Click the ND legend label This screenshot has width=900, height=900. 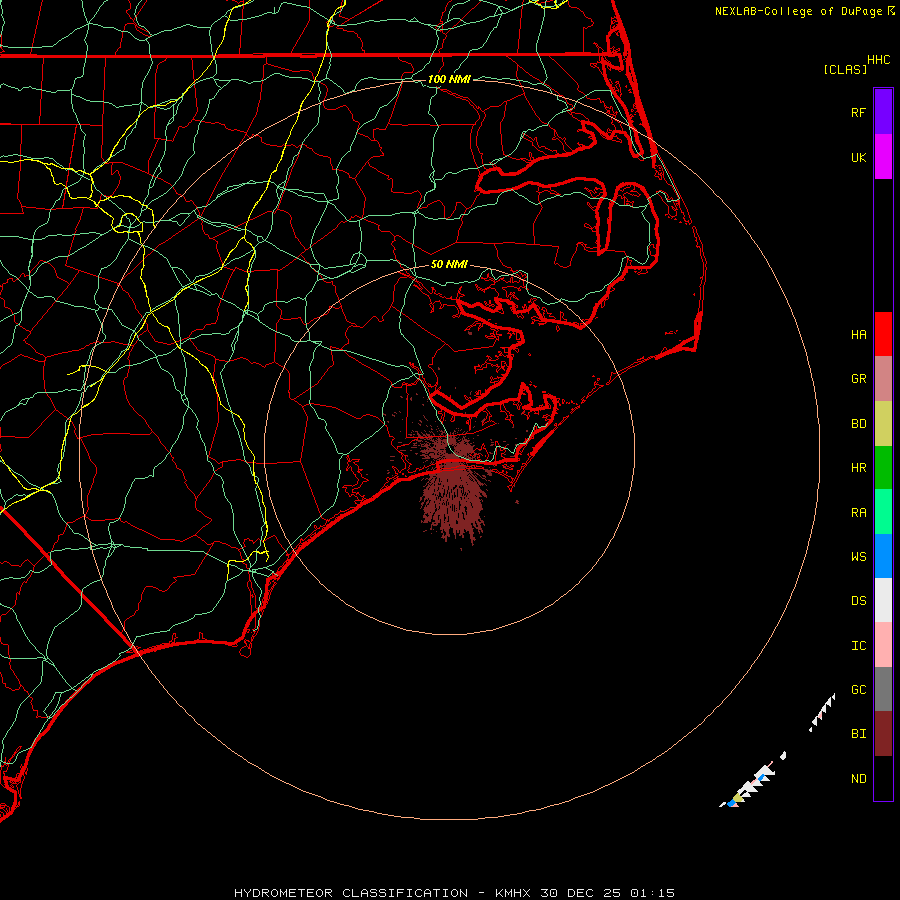[858, 779]
